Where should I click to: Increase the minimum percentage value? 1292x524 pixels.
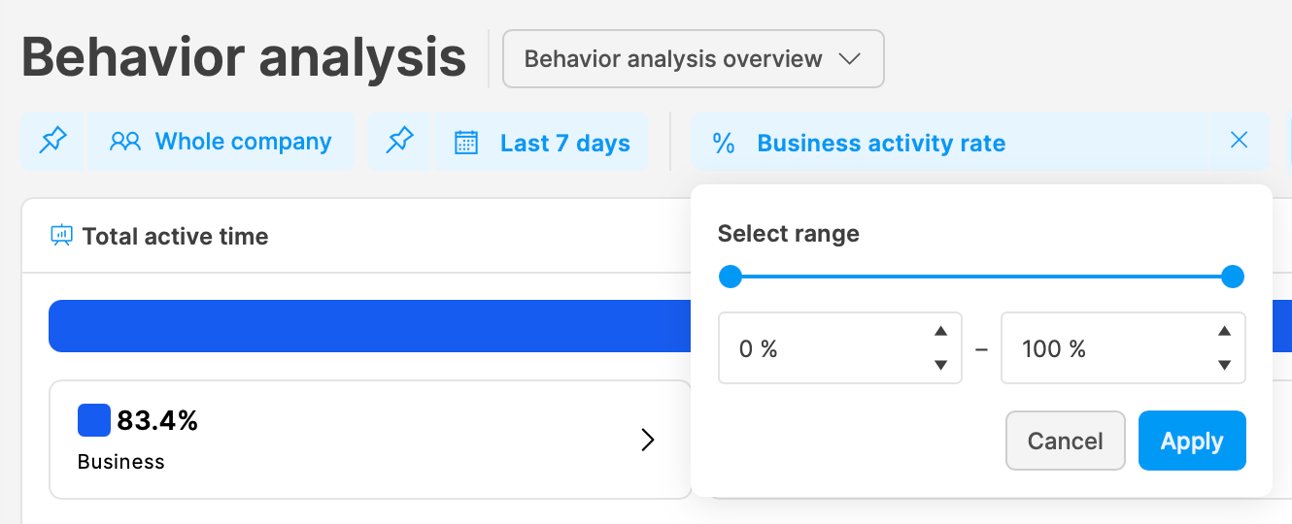click(940, 332)
